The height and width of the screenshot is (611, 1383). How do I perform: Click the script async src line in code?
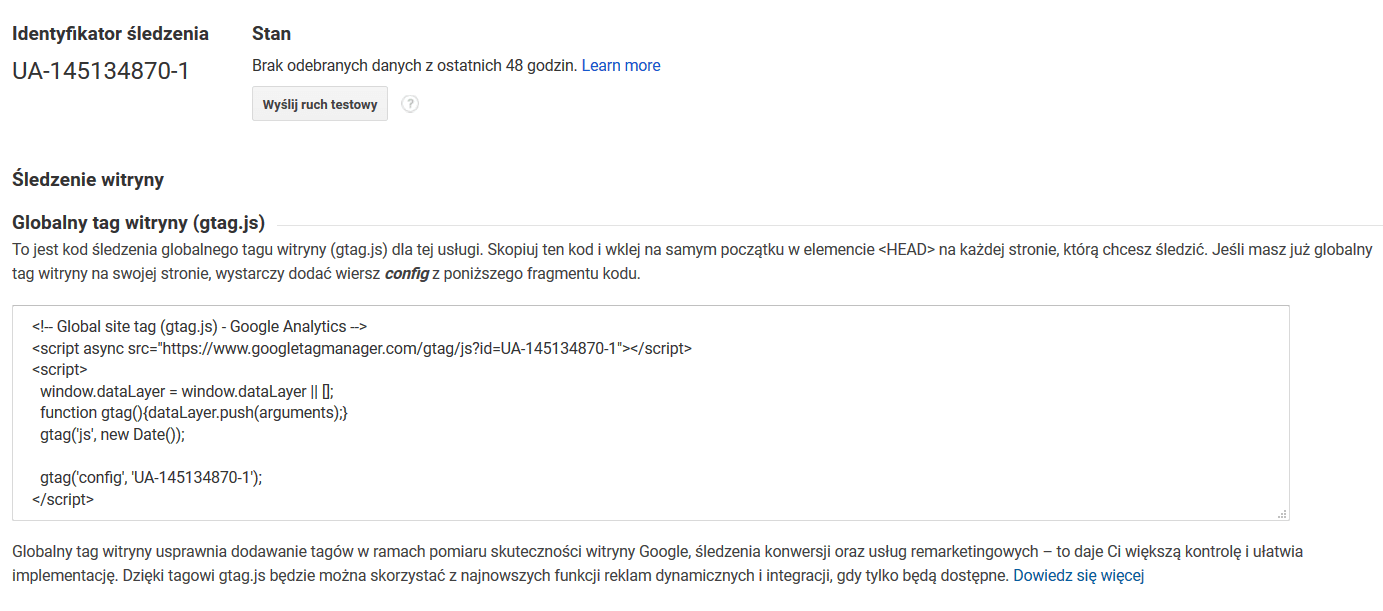[362, 348]
